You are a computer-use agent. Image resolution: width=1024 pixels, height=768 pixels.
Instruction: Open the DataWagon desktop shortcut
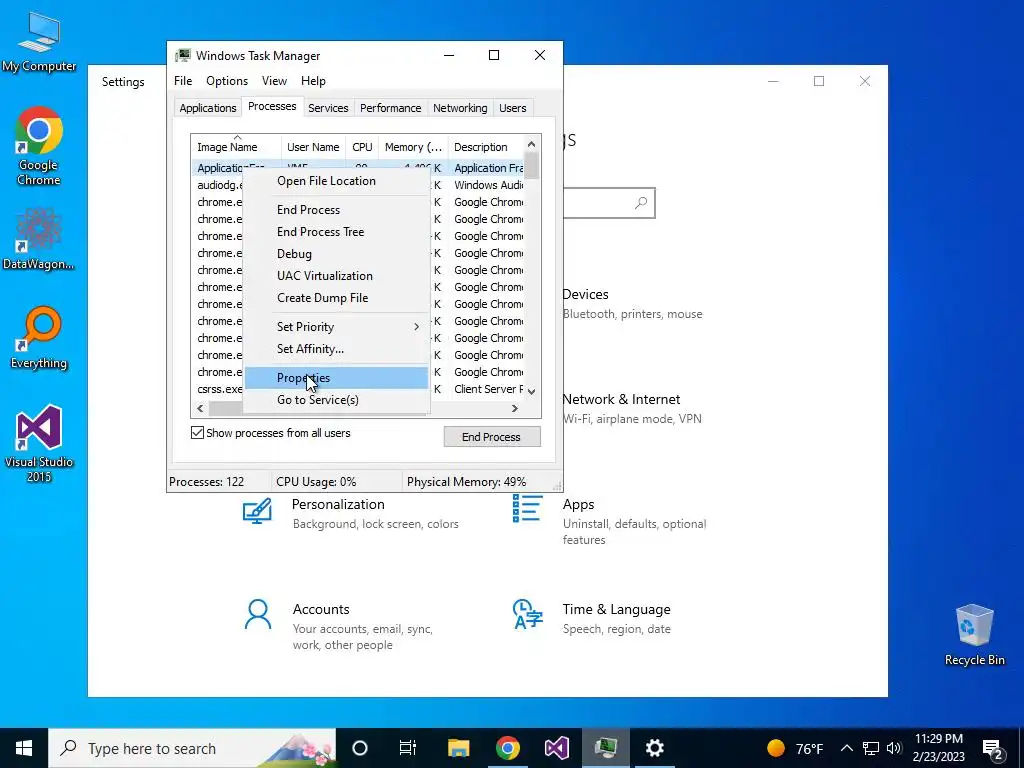tap(39, 239)
